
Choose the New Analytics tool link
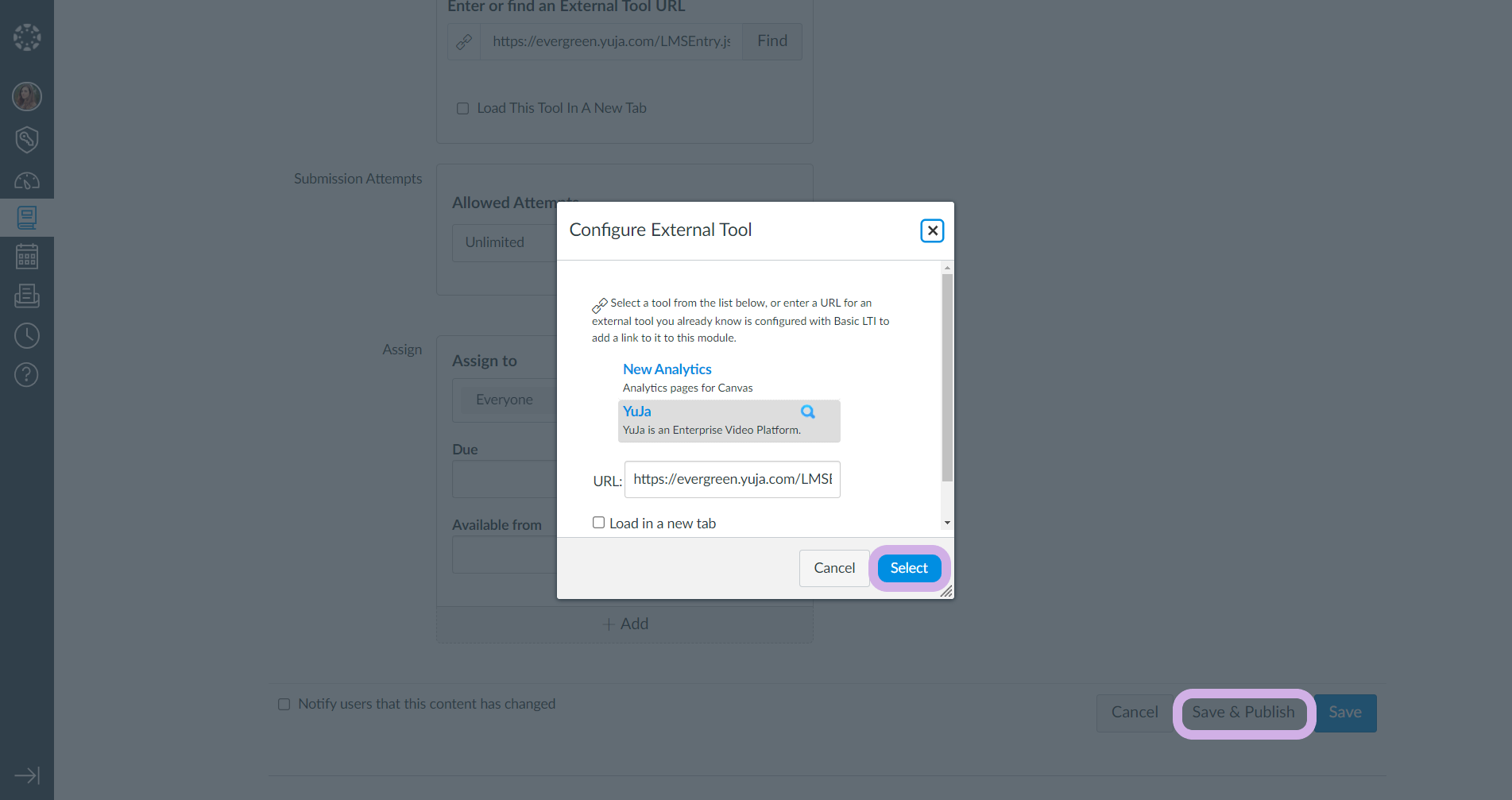tap(667, 369)
